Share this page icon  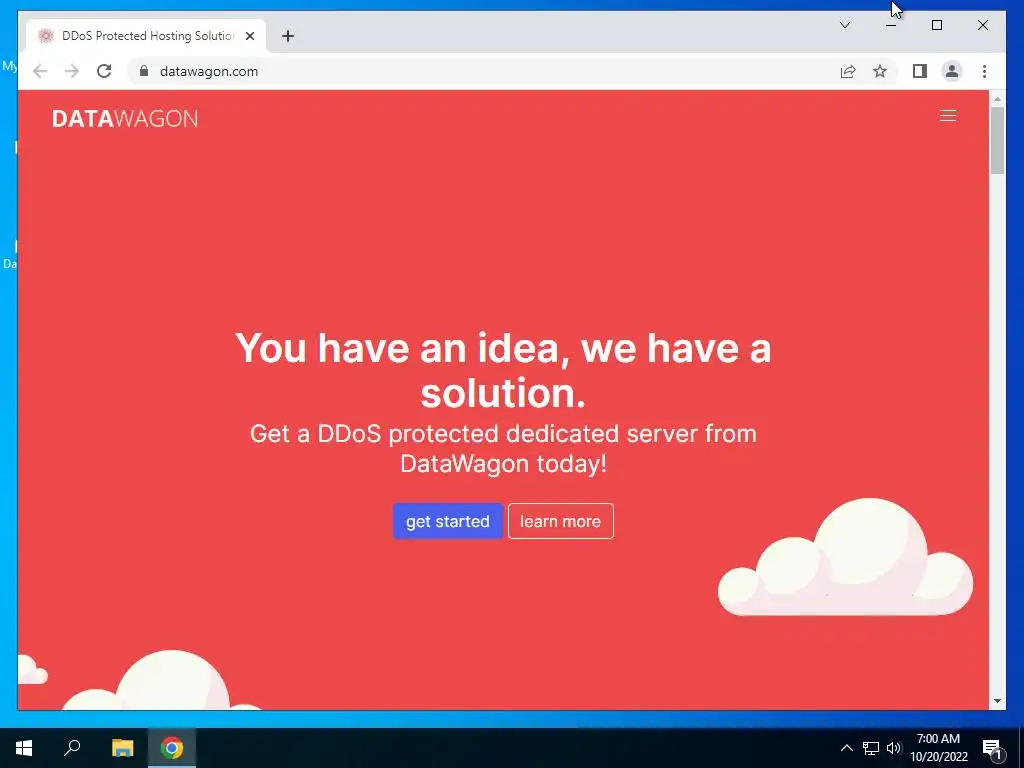pos(848,71)
